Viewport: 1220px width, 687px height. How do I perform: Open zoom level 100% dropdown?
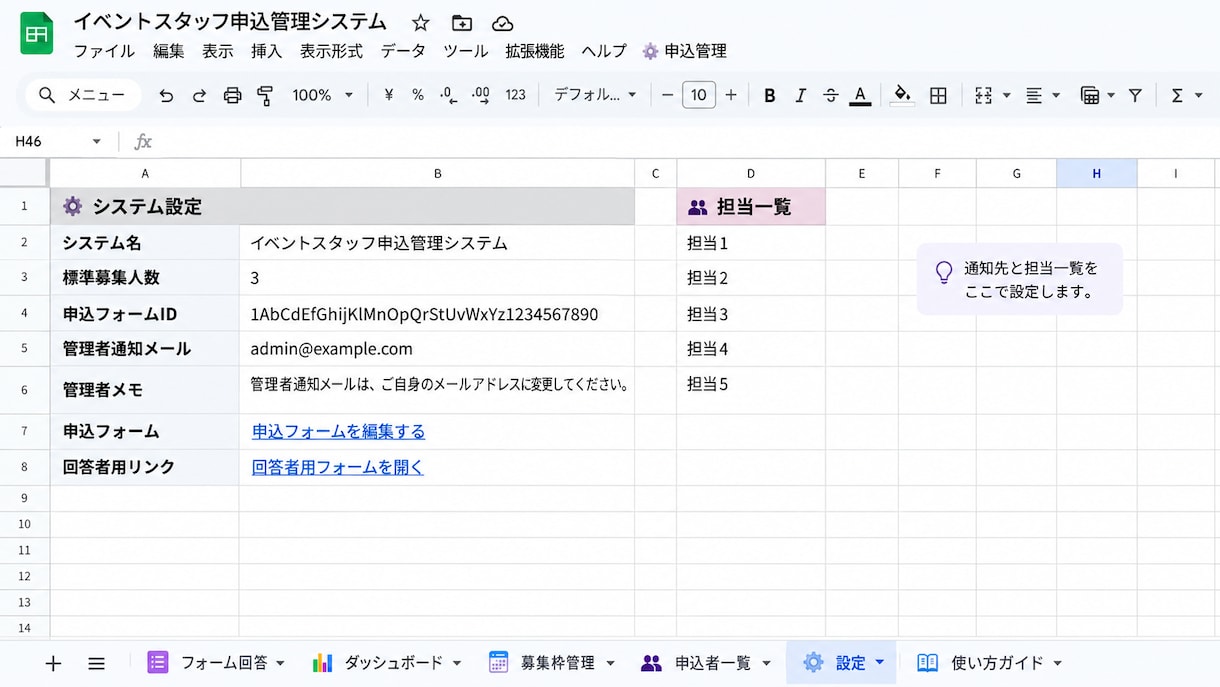pyautogui.click(x=322, y=95)
